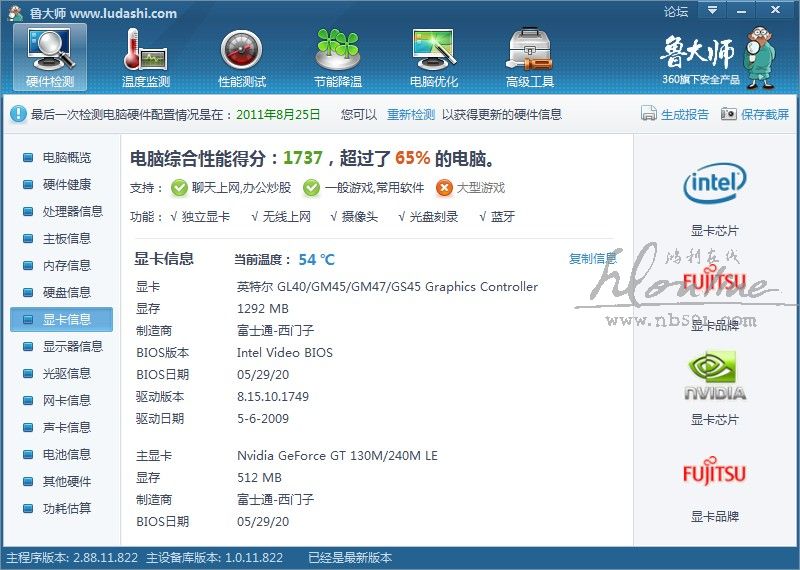Click the orange cross beside 大型游戏
The width and height of the screenshot is (800, 570).
pos(444,188)
